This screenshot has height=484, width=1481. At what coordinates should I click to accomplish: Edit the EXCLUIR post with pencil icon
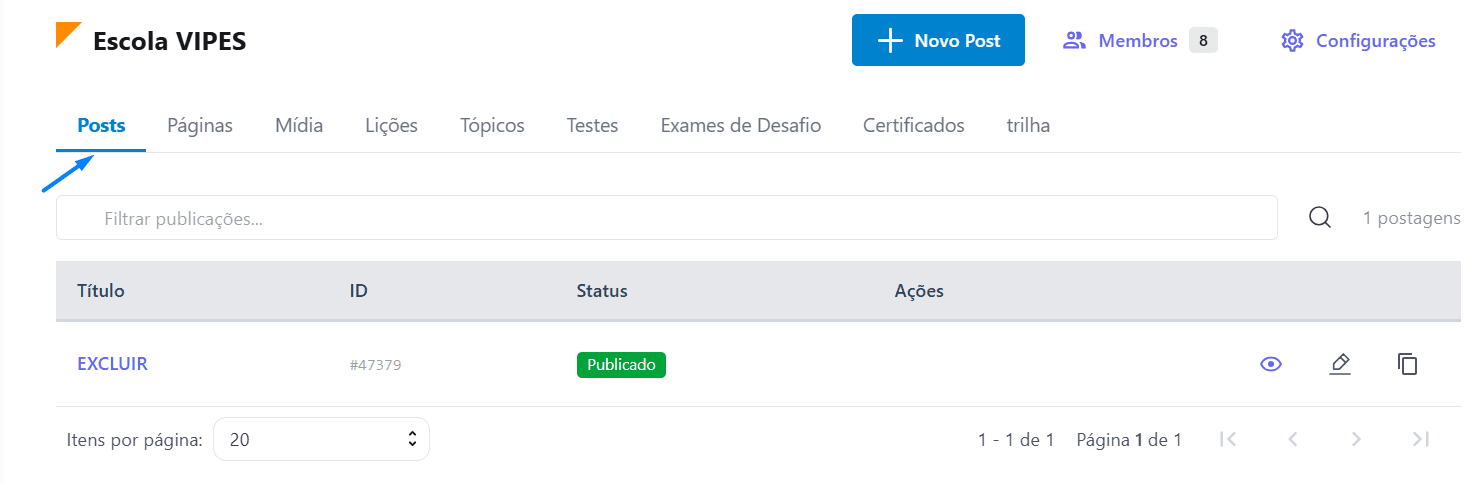coord(1340,364)
